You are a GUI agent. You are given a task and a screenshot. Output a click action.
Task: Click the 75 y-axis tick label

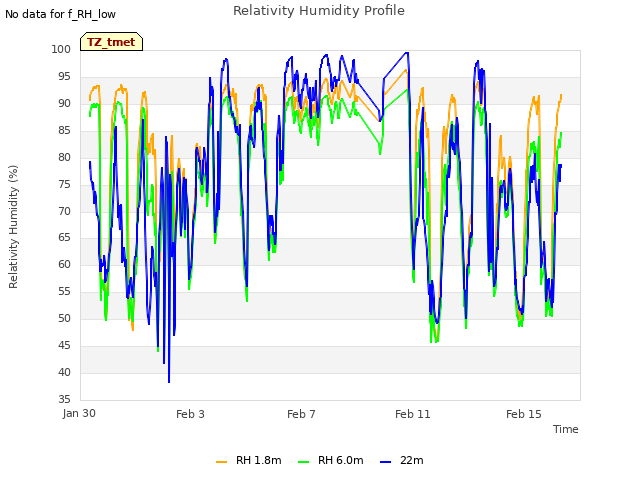click(64, 184)
